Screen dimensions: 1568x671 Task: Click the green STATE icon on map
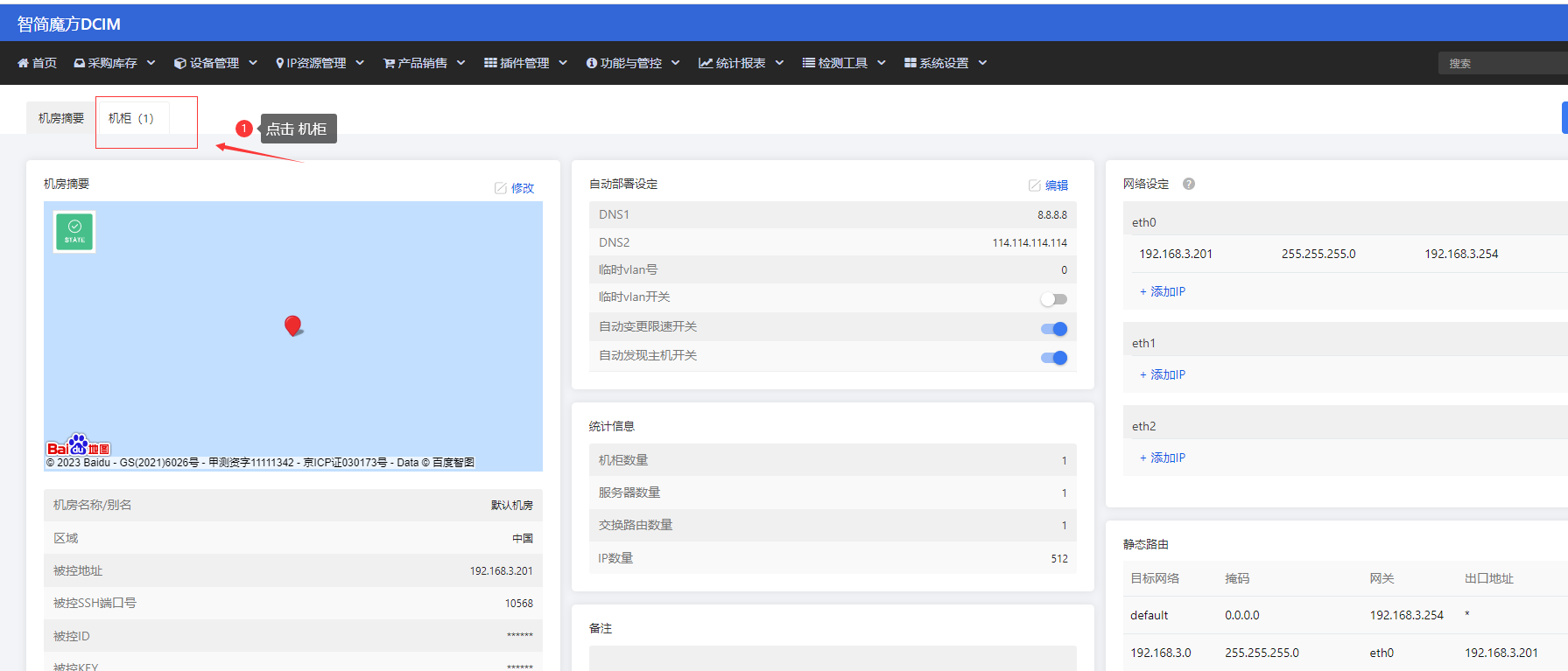tap(74, 232)
